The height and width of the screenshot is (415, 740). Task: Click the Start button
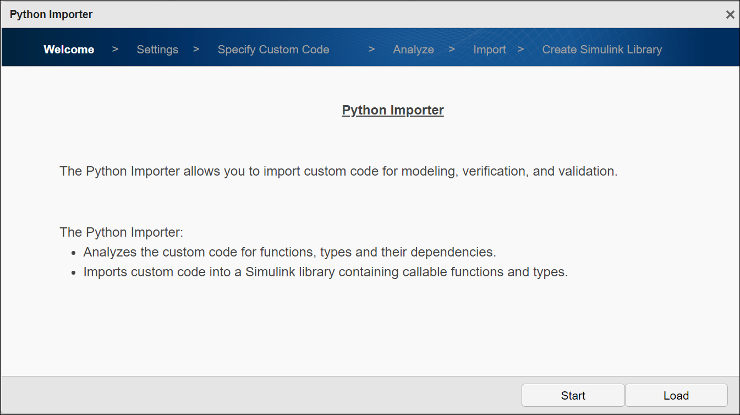pos(573,395)
